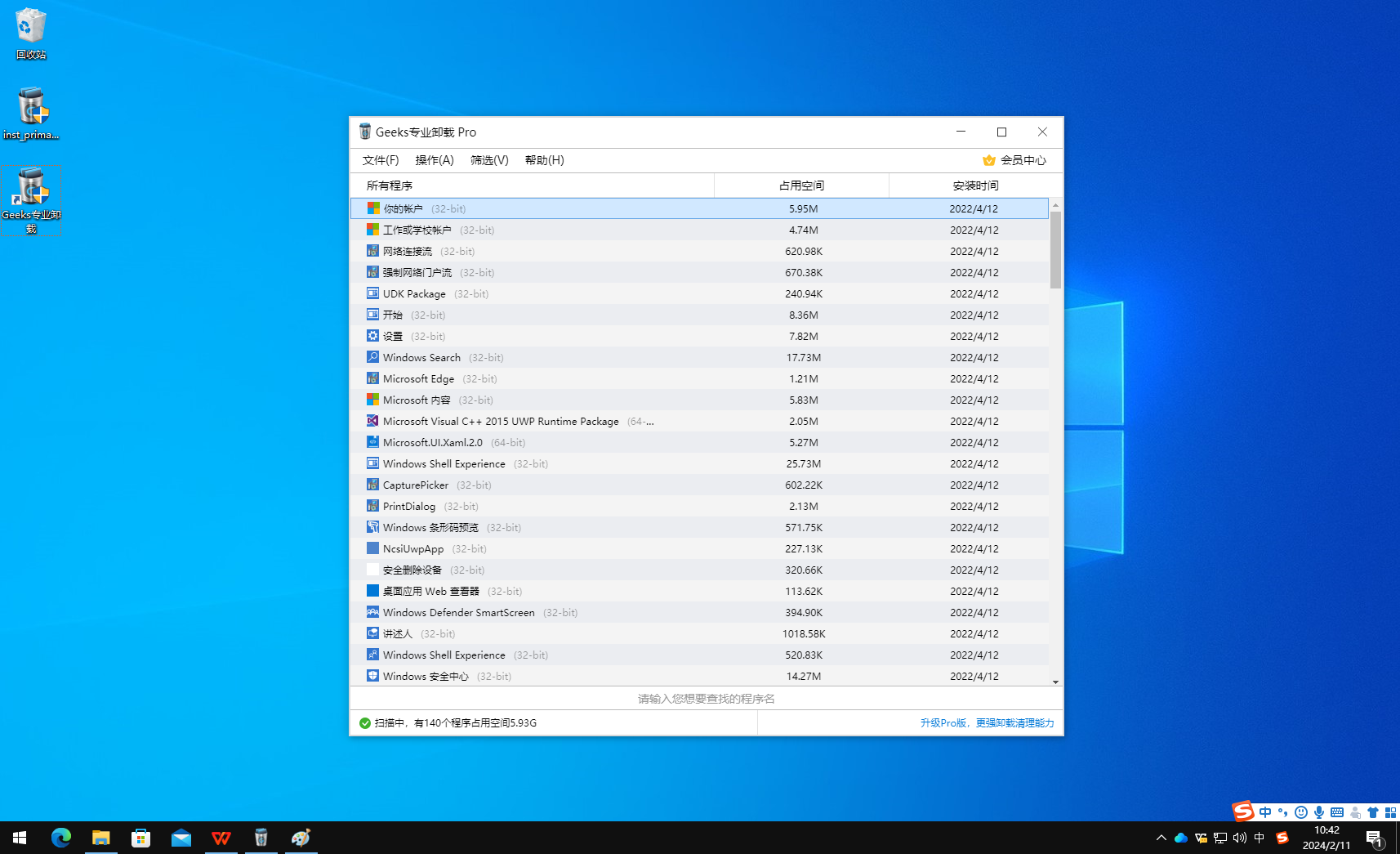
Task: Select Windows Shell Experience 25.73M row
Action: point(700,463)
